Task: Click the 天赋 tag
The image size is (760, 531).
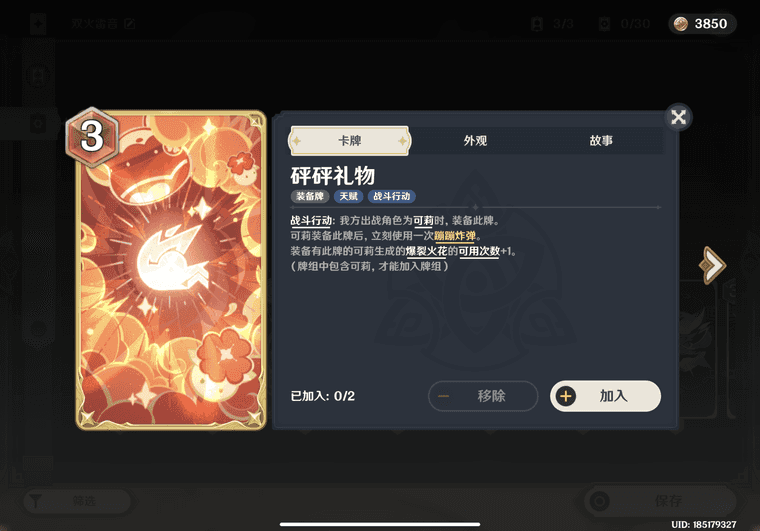Action: click(x=348, y=196)
